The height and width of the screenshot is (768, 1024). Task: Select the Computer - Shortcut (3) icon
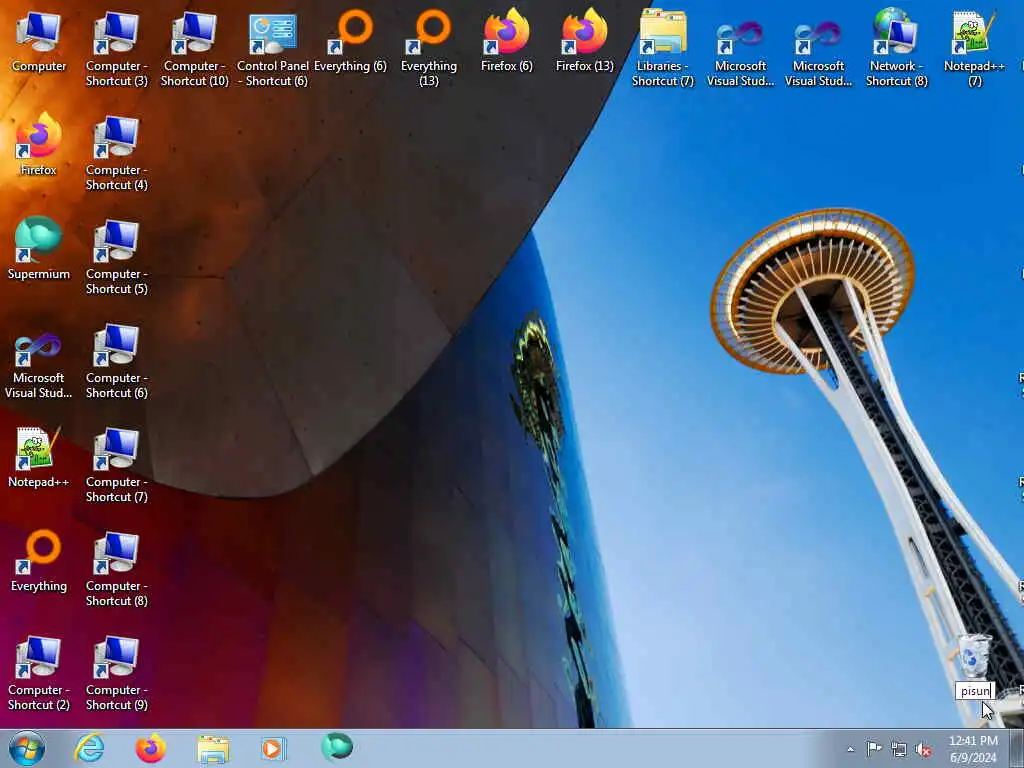[x=117, y=49]
